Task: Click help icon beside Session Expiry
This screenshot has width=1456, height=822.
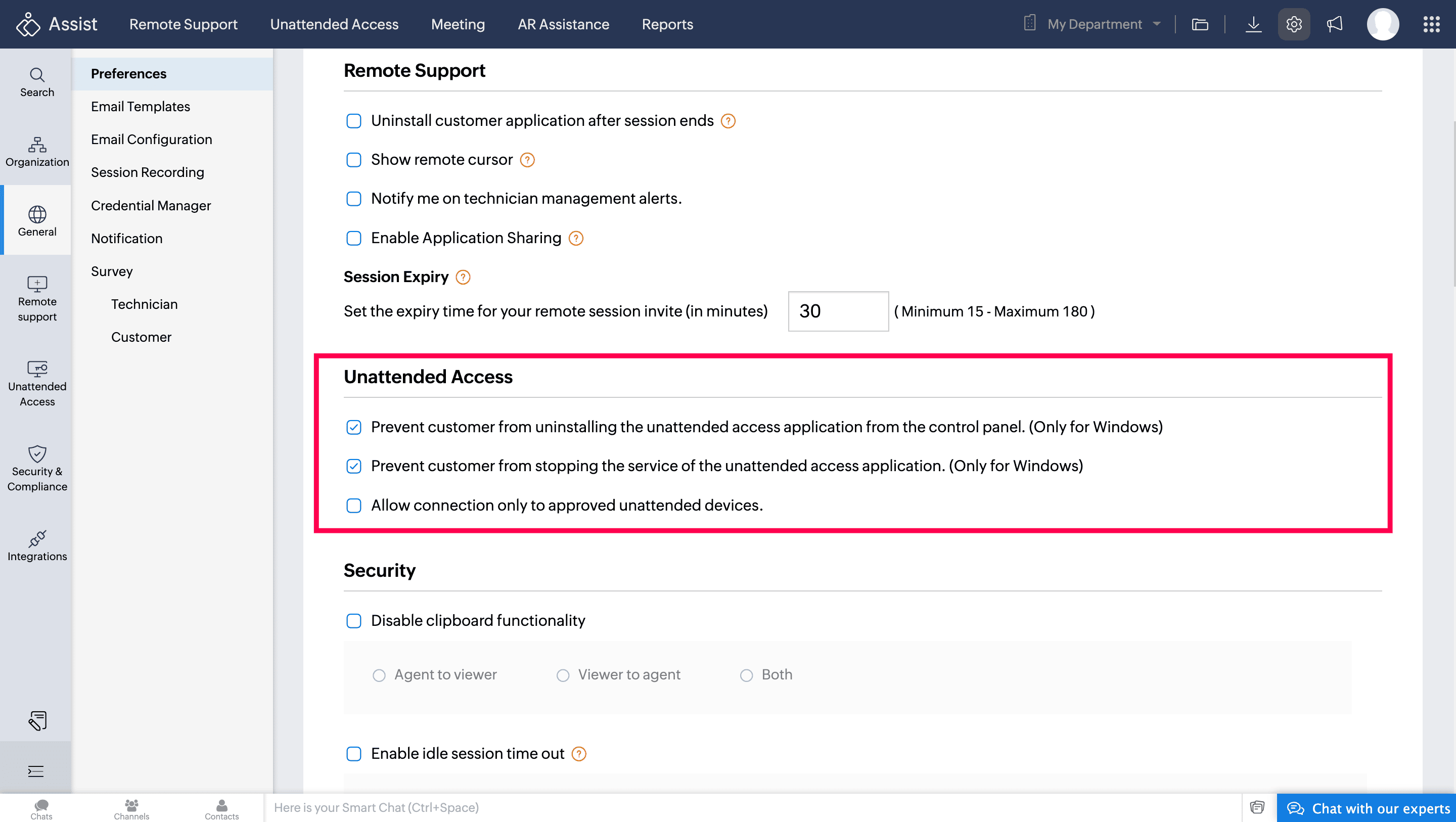Action: [463, 277]
